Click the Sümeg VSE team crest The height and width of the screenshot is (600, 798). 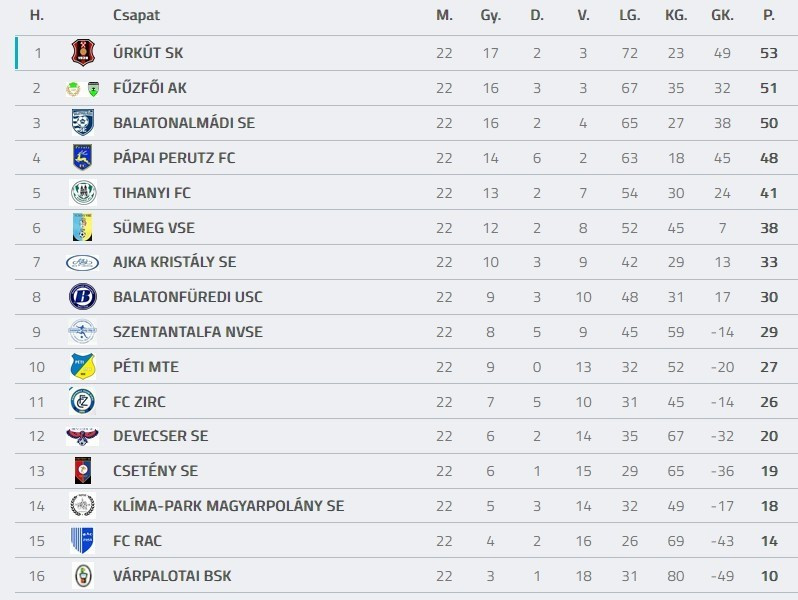point(82,227)
